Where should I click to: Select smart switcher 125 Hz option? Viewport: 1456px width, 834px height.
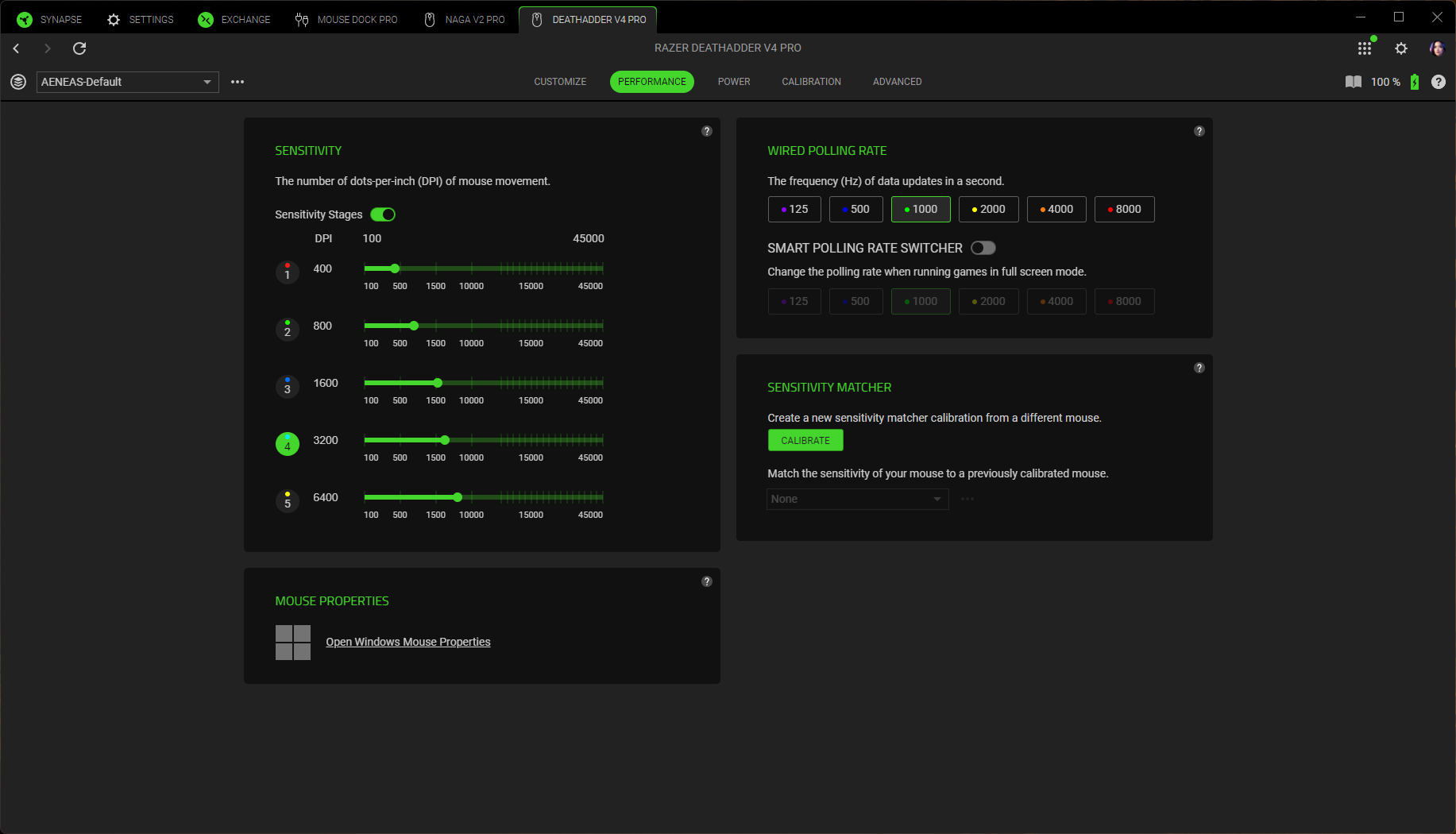794,301
